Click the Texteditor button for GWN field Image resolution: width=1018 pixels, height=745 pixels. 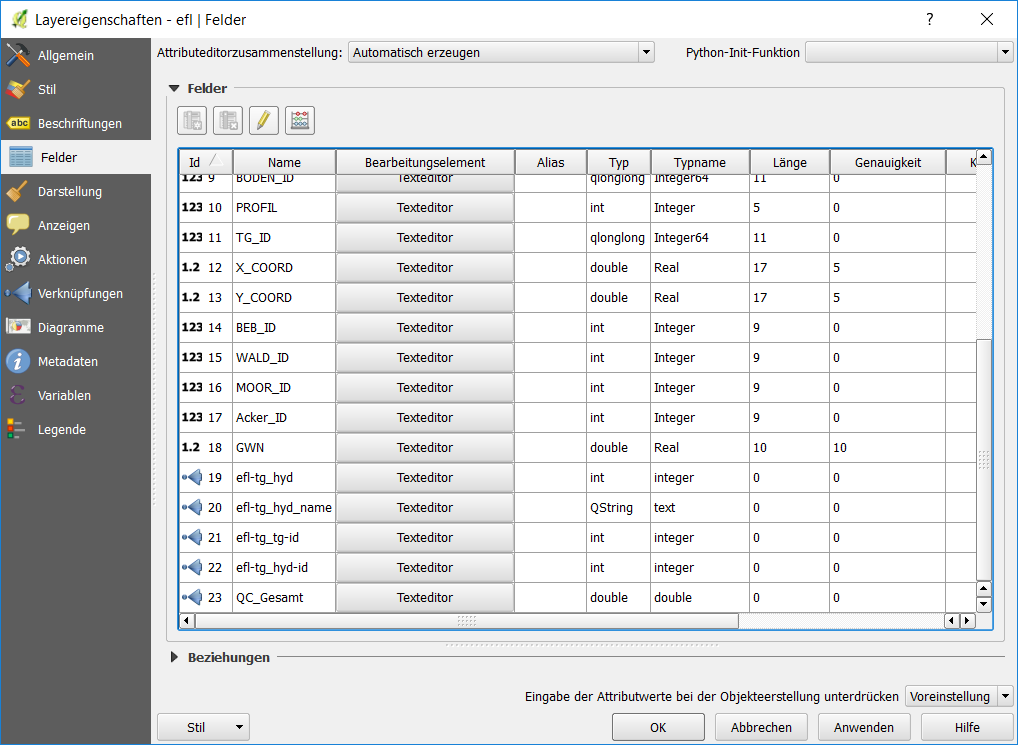tap(424, 447)
